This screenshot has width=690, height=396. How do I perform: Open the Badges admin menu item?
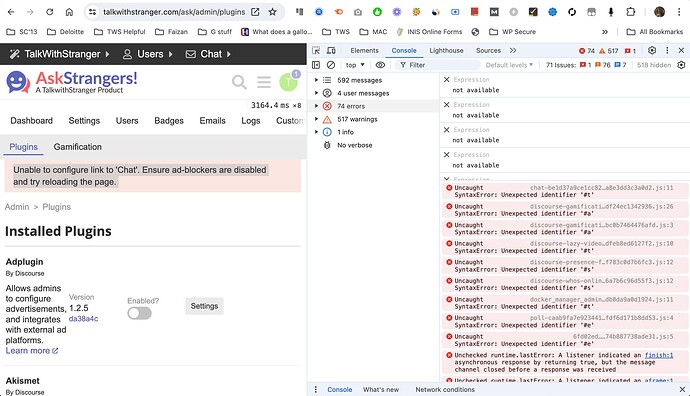tap(169, 121)
